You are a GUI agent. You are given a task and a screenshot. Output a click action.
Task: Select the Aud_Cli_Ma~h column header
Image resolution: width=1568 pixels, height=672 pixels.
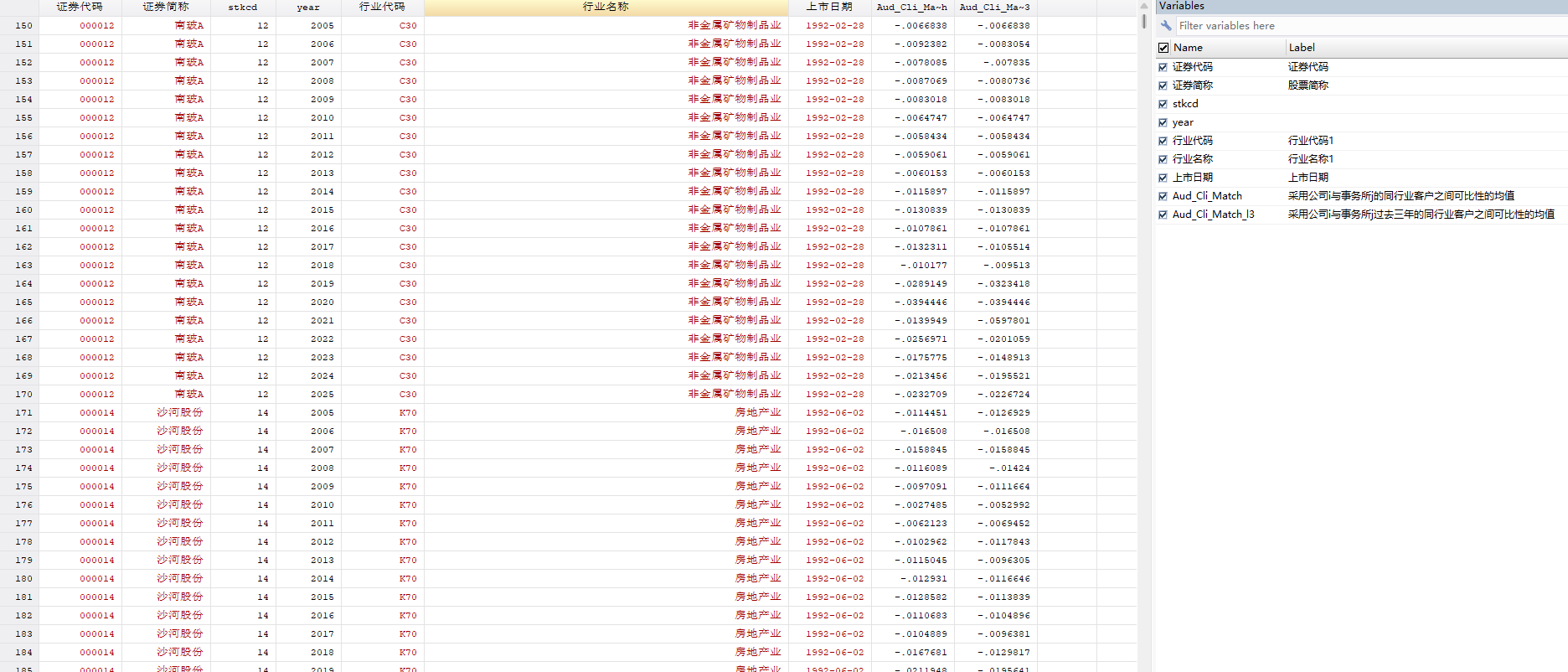point(912,7)
